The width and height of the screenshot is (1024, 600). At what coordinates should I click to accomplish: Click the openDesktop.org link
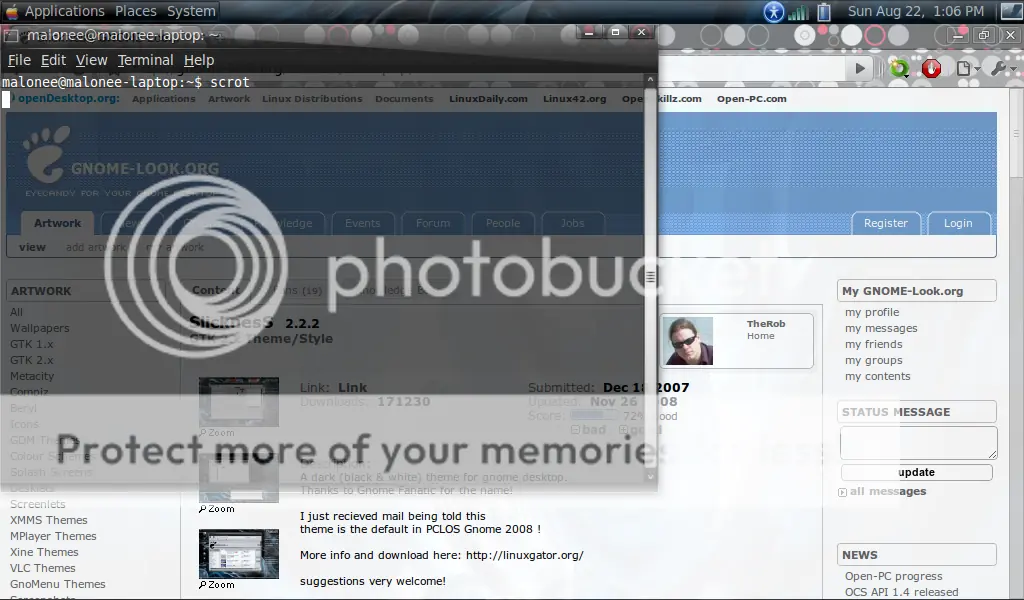click(x=68, y=99)
